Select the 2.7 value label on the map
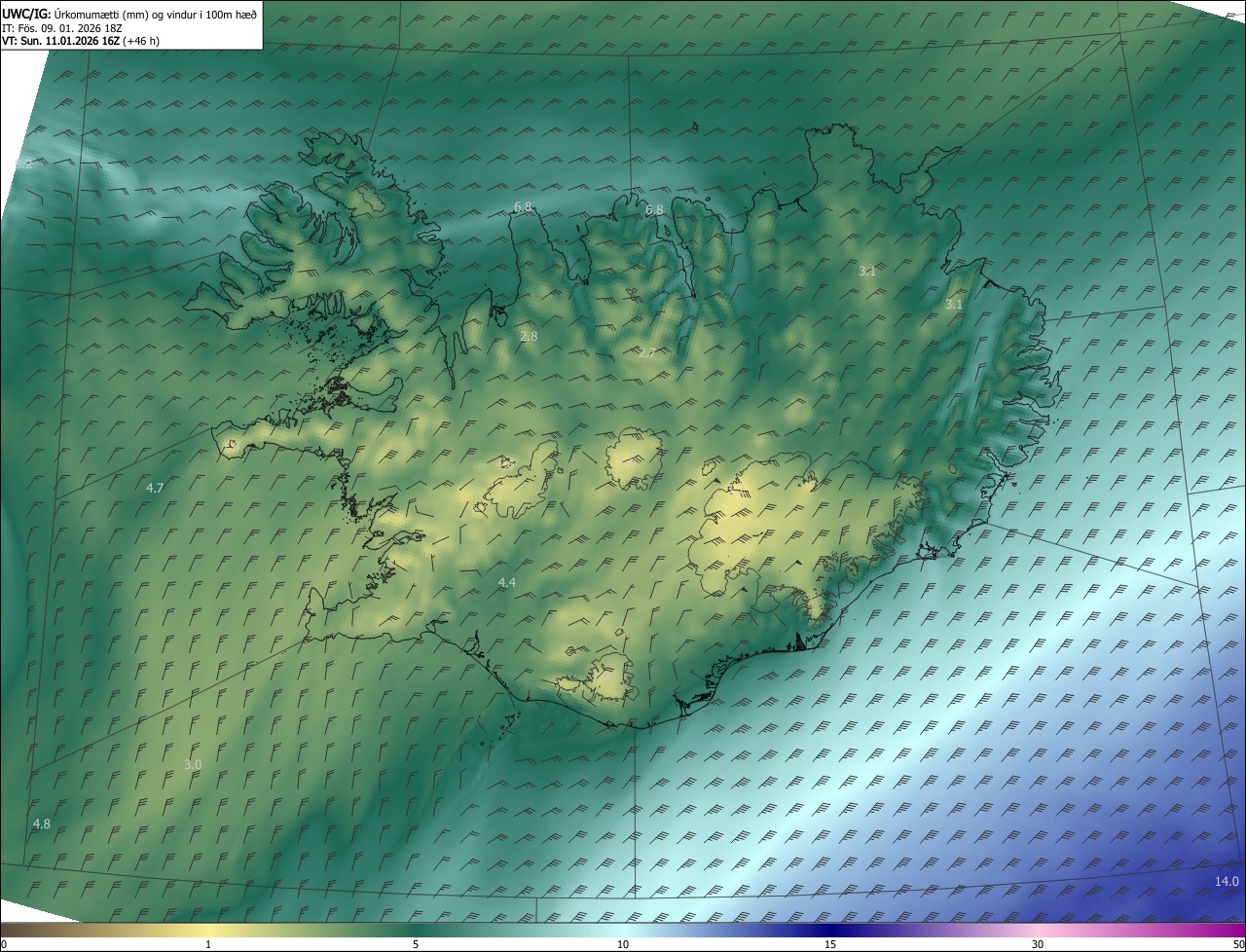 646,352
